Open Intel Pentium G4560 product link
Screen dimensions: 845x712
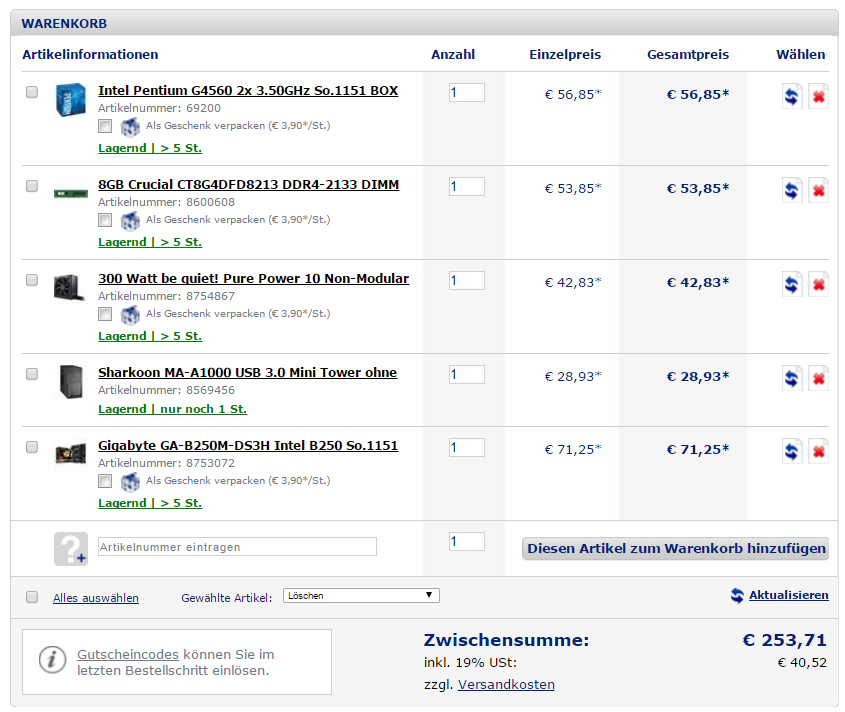click(x=248, y=91)
